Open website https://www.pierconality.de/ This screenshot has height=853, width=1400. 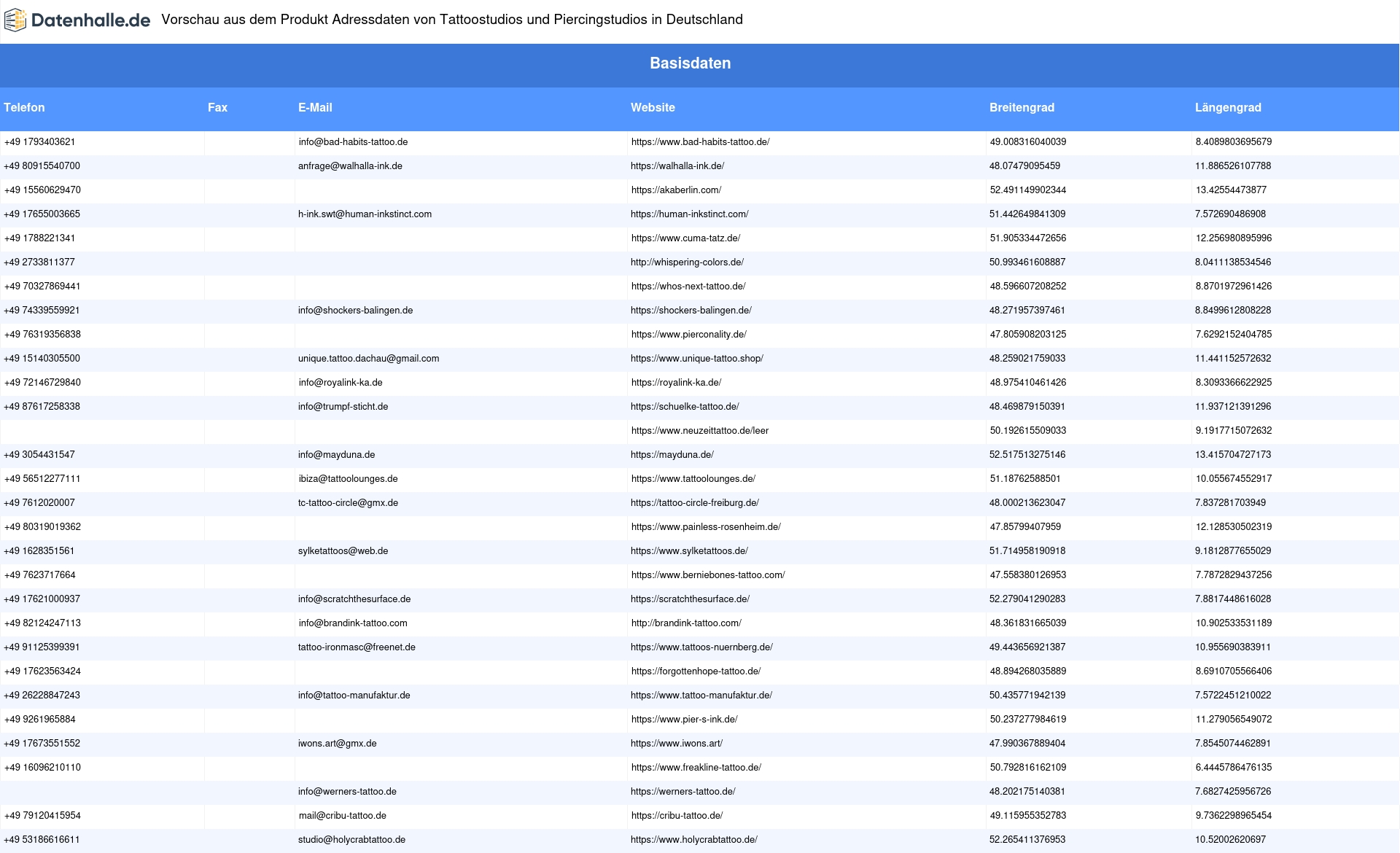point(688,335)
